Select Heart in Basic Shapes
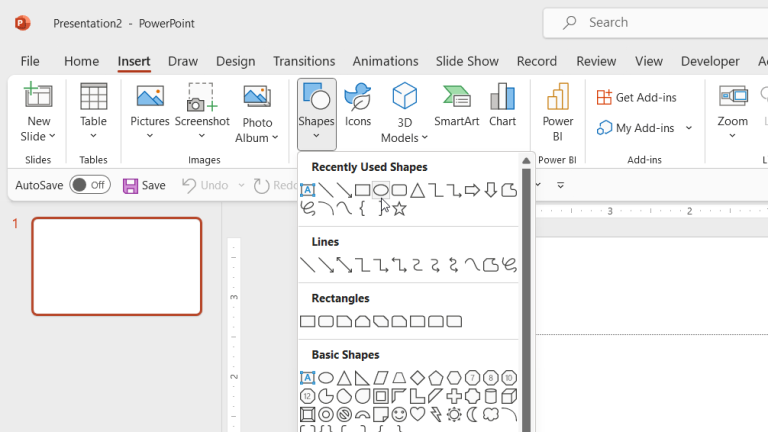768x432 pixels. (417, 415)
